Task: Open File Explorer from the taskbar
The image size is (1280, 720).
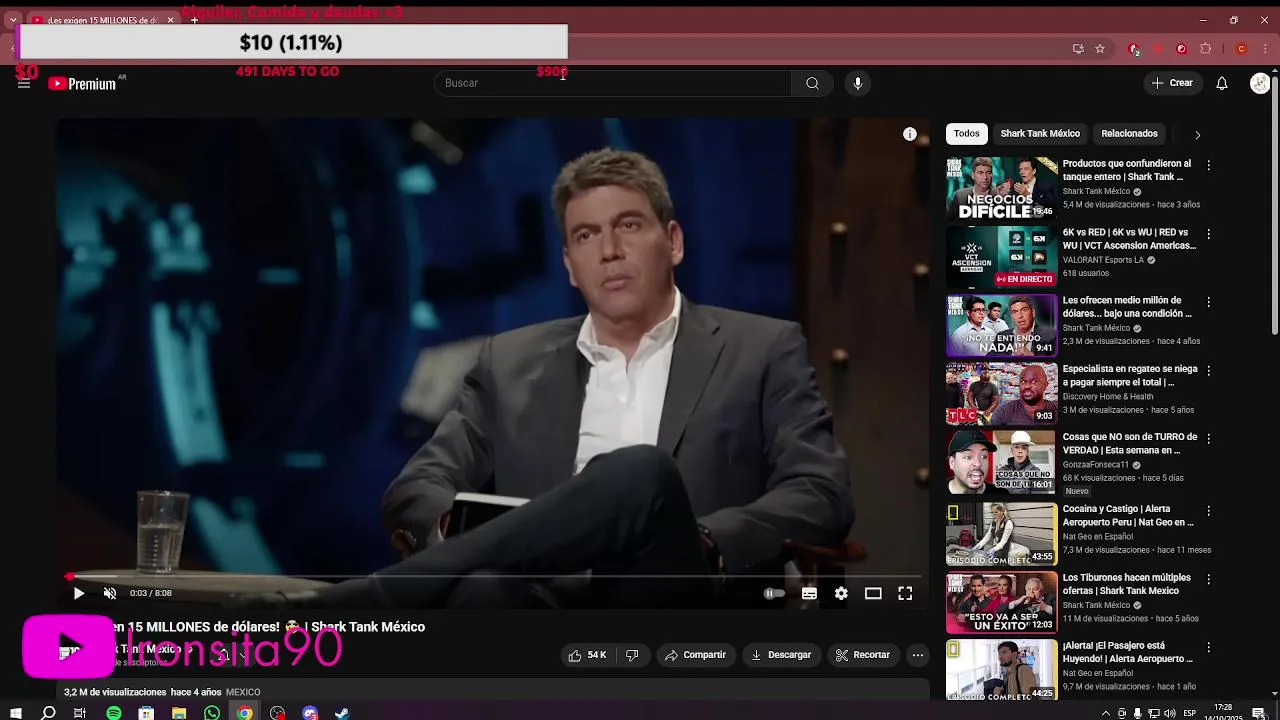Action: (179, 713)
